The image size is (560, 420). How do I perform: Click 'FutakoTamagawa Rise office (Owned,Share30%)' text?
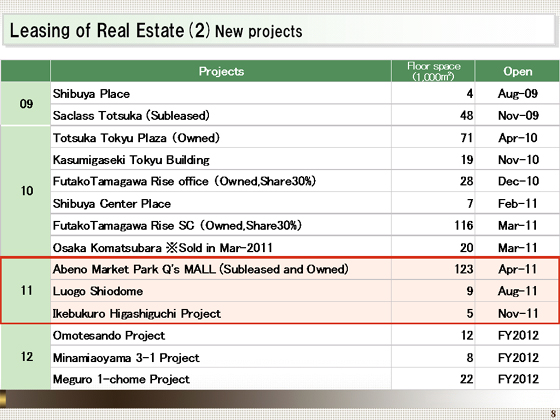[184, 181]
